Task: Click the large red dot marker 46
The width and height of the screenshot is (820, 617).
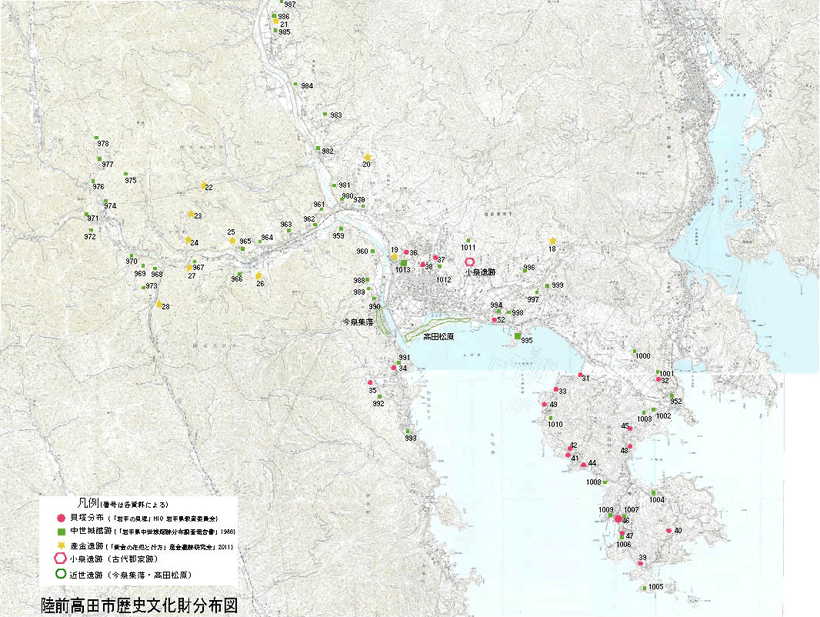Action: point(618,519)
